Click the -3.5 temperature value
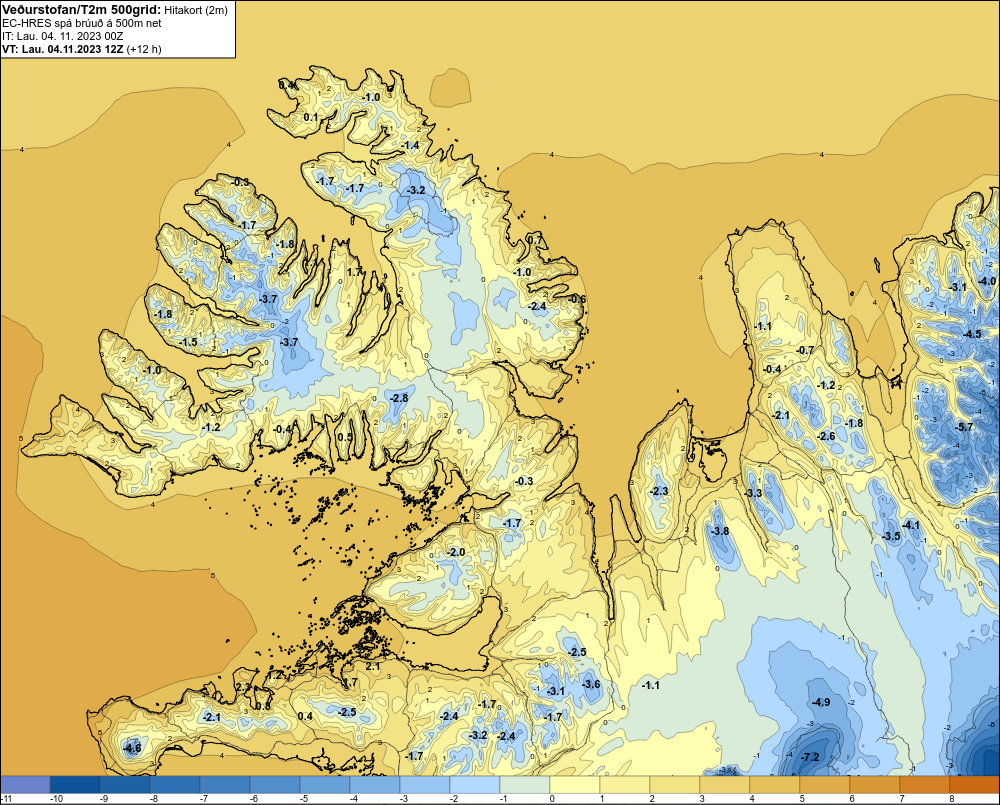The height and width of the screenshot is (805, 1000). pyautogui.click(x=891, y=536)
